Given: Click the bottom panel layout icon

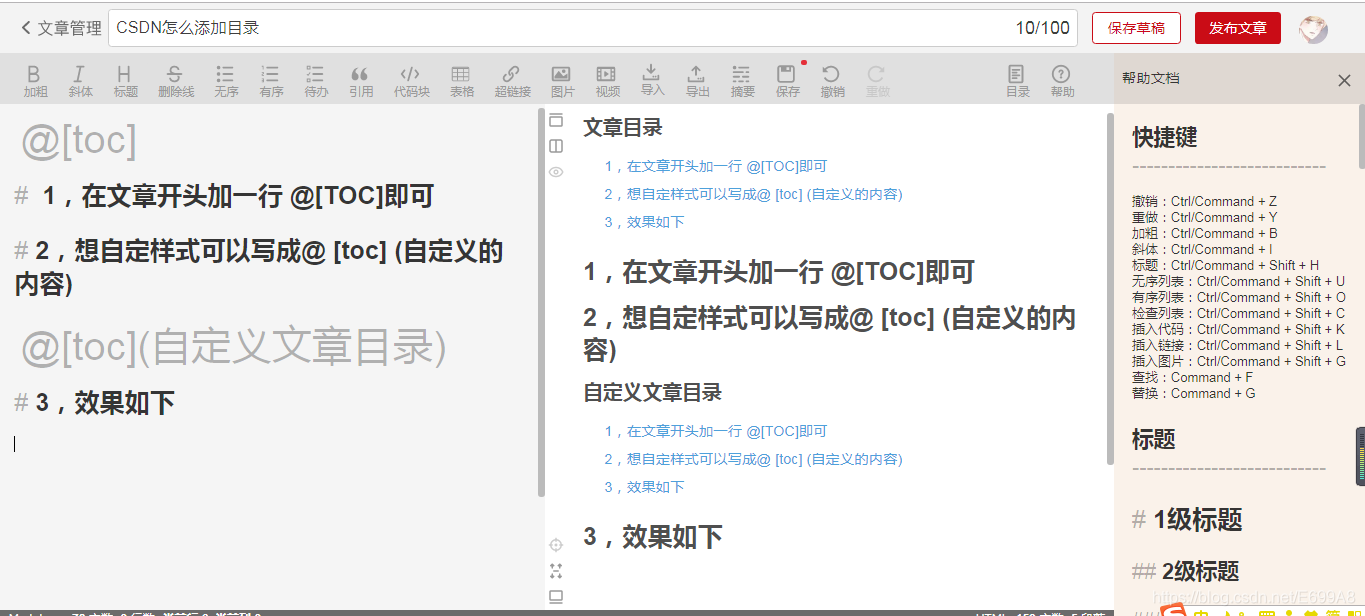Looking at the screenshot, I should [x=556, y=597].
